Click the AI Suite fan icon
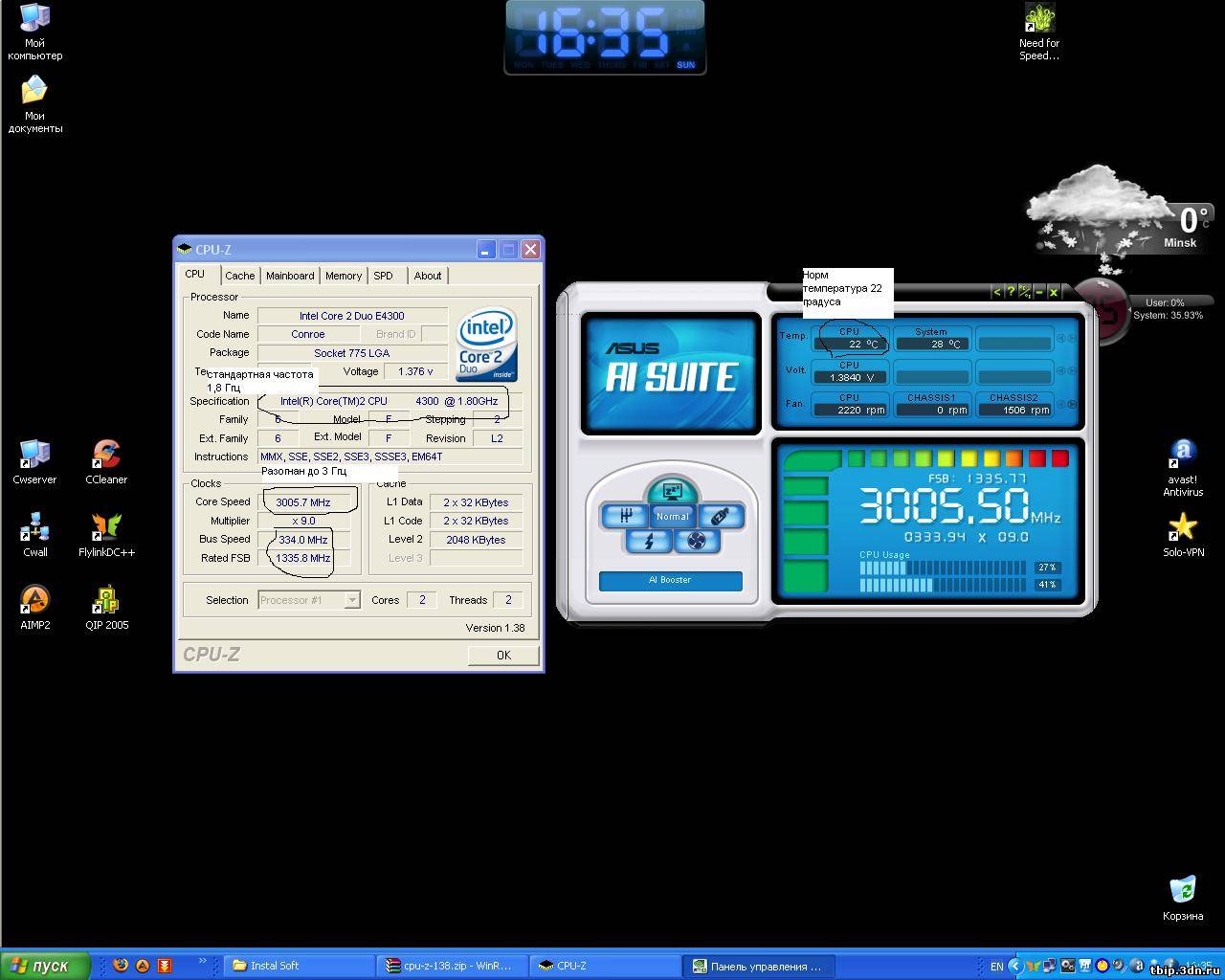This screenshot has height=980, width=1225. pyautogui.click(x=696, y=541)
